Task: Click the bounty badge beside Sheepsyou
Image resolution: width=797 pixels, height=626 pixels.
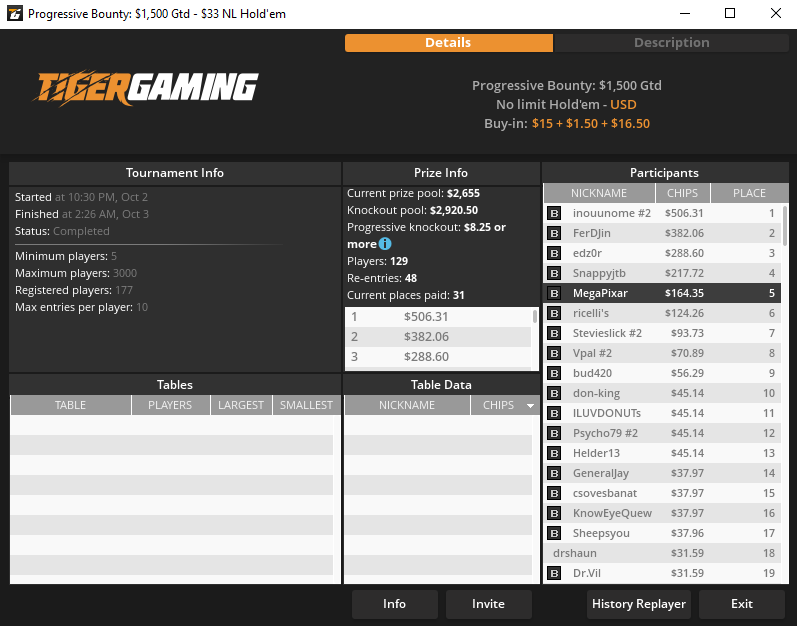Action: (554, 533)
